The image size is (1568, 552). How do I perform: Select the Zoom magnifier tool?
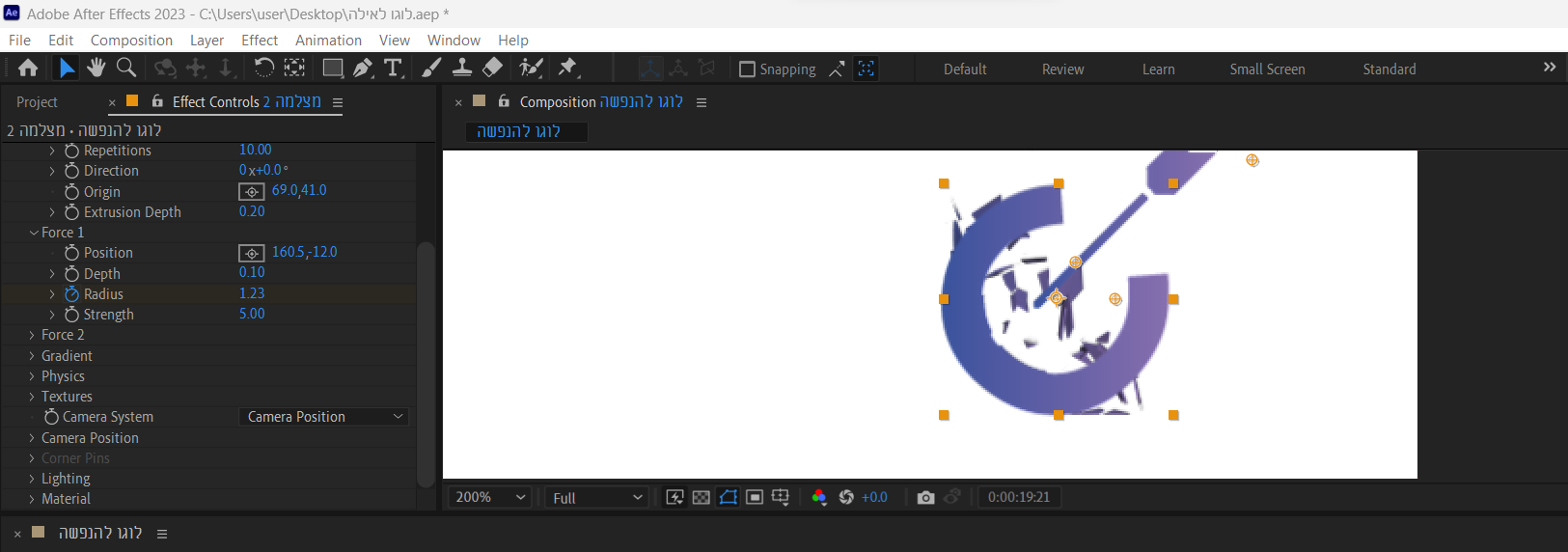(x=125, y=68)
